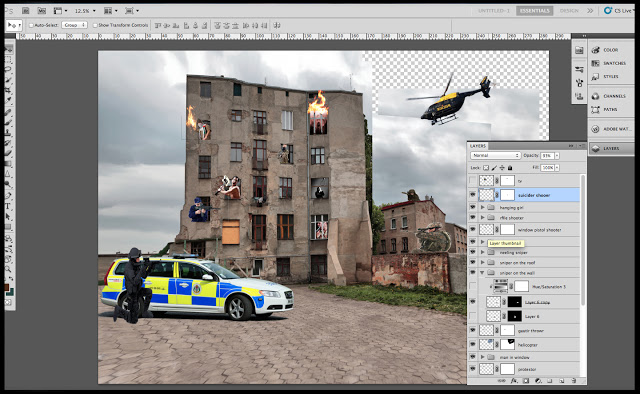
Task: Hide the suicider shooter layer
Action: click(473, 195)
